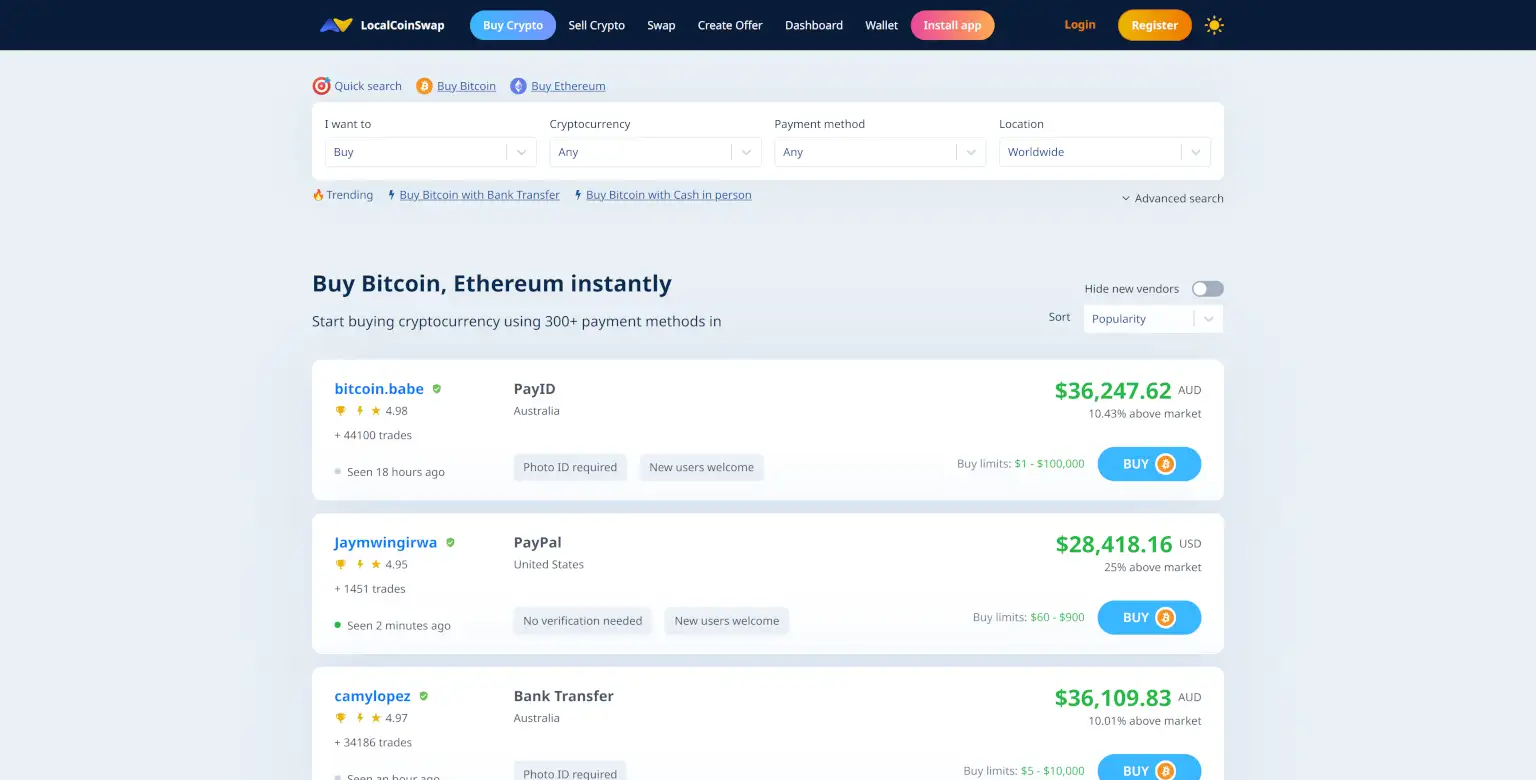Toggle light/dark theme sun icon
This screenshot has width=1536, height=780.
[1214, 25]
